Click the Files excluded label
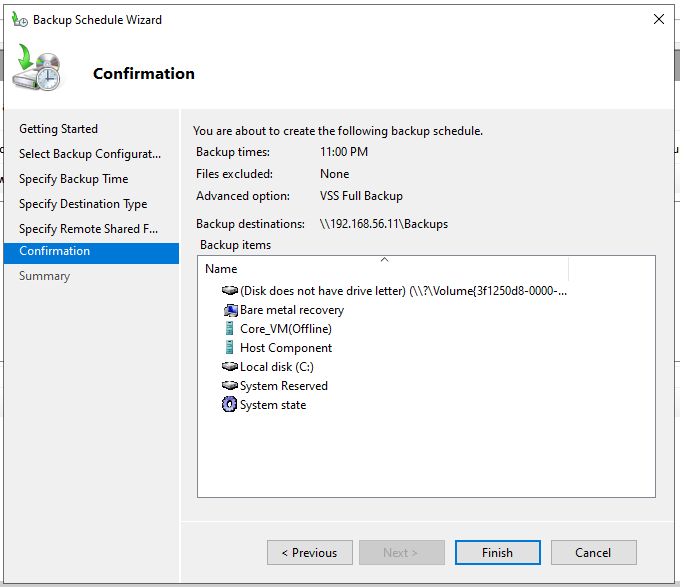This screenshot has width=680, height=587. tap(234, 174)
